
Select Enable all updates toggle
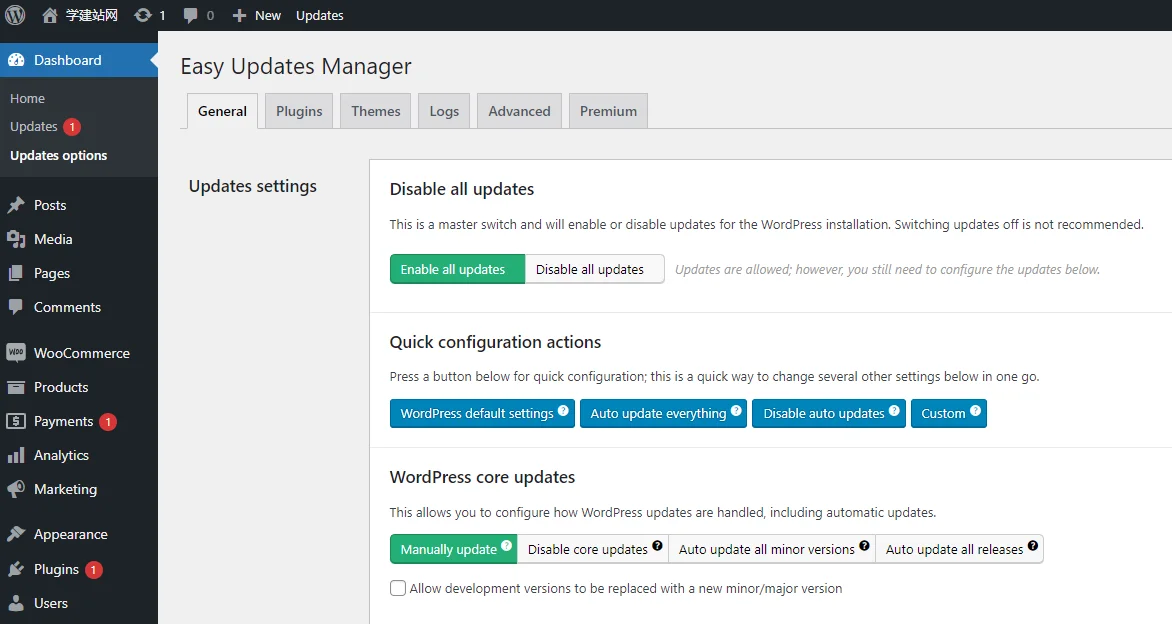pyautogui.click(x=453, y=269)
